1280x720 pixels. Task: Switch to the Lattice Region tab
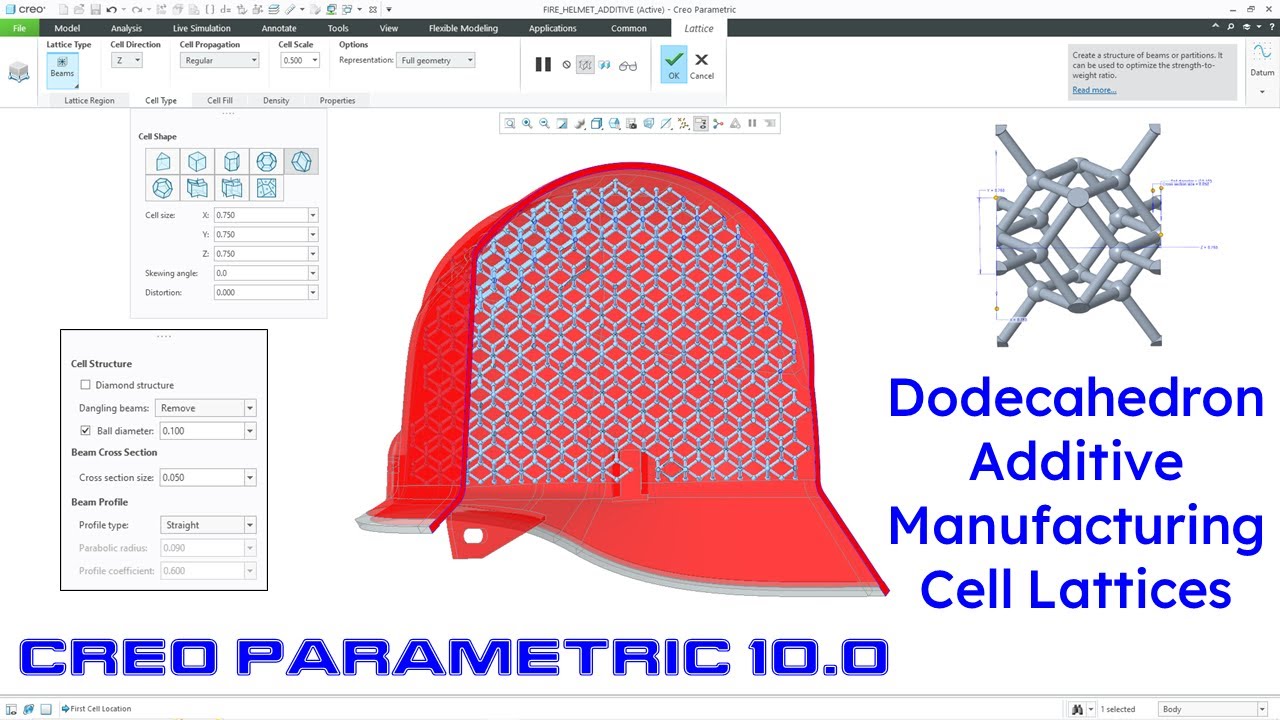(89, 100)
